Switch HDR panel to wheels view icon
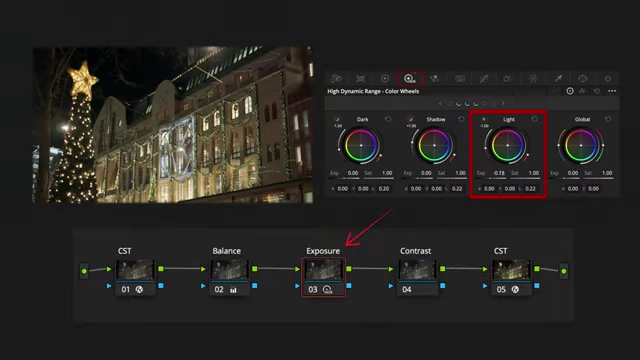The image size is (640, 360). [570, 91]
